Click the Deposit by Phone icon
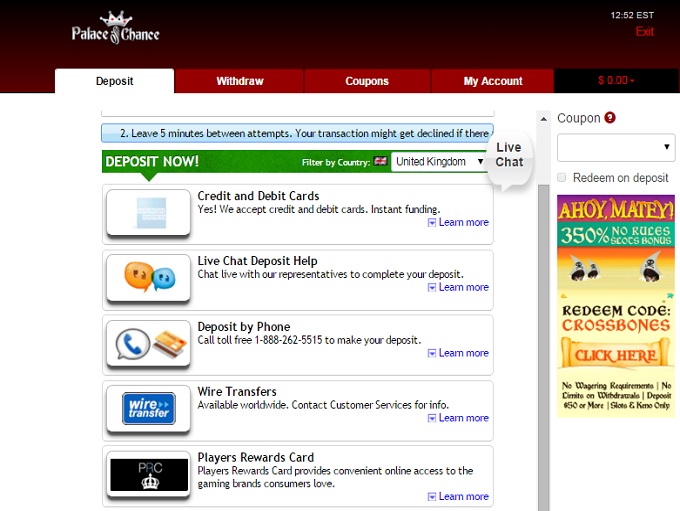Viewport: 680px width, 511px height. 148,343
